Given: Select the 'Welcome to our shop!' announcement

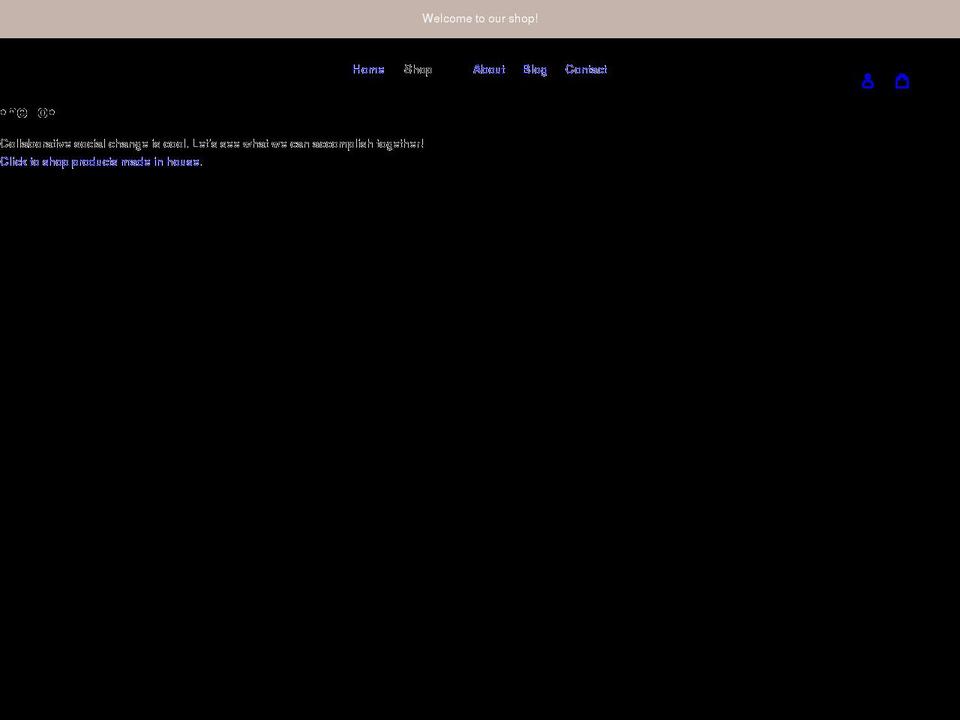Looking at the screenshot, I should [480, 19].
